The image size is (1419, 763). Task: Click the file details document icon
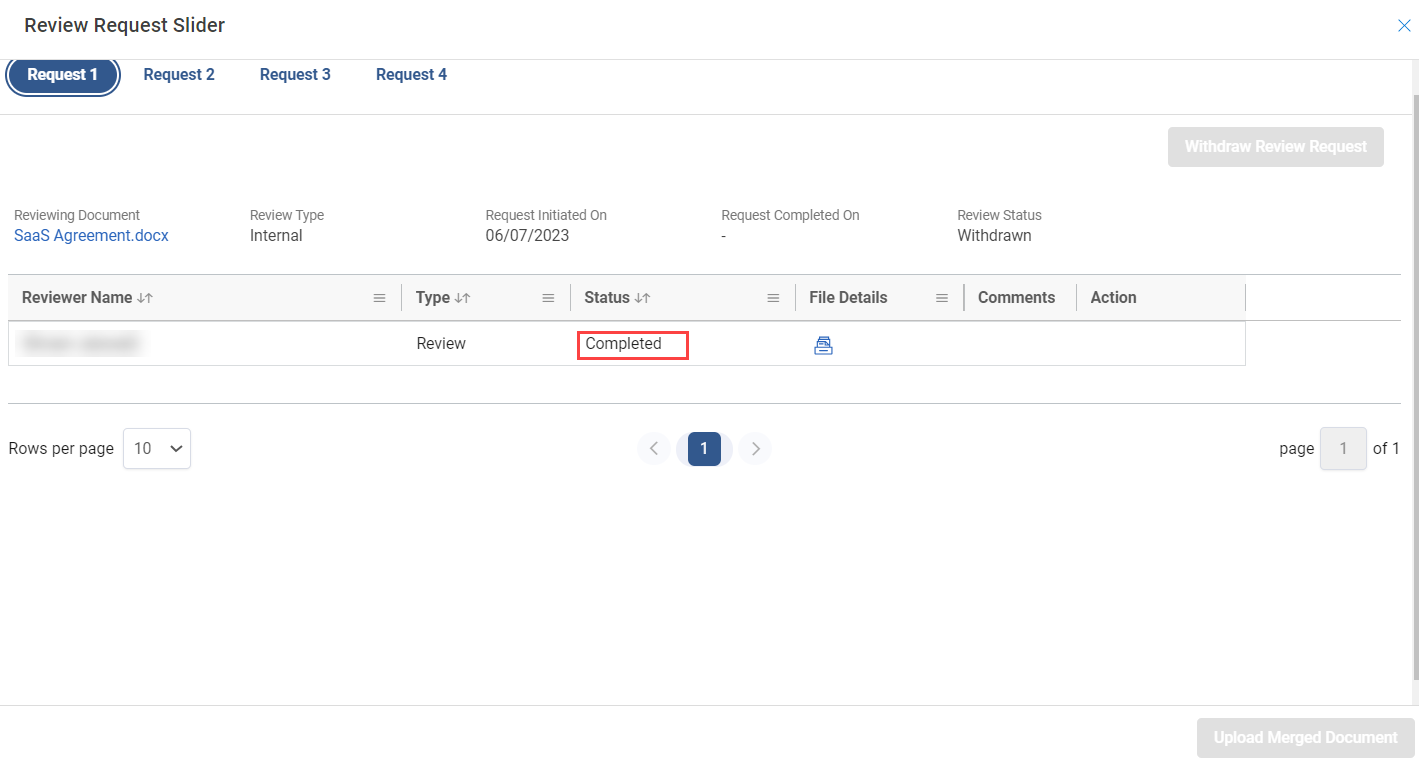823,346
